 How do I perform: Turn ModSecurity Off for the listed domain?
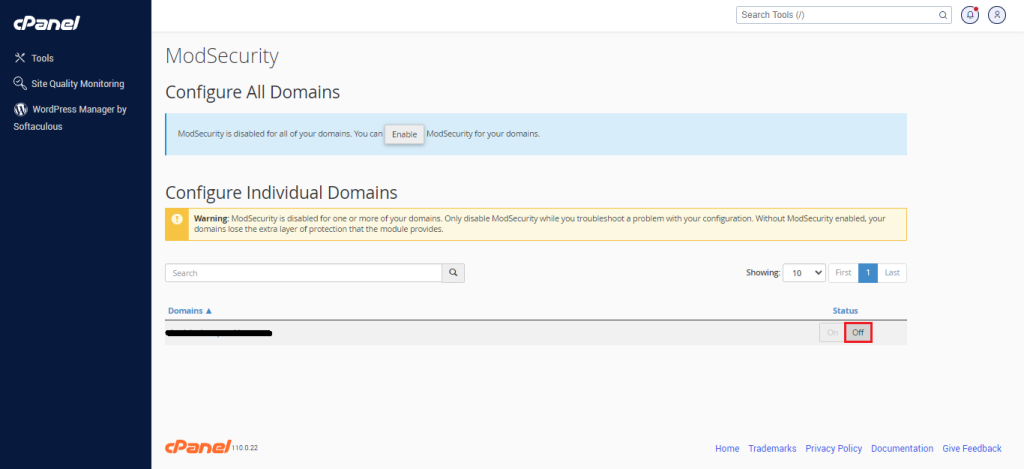[x=858, y=332]
